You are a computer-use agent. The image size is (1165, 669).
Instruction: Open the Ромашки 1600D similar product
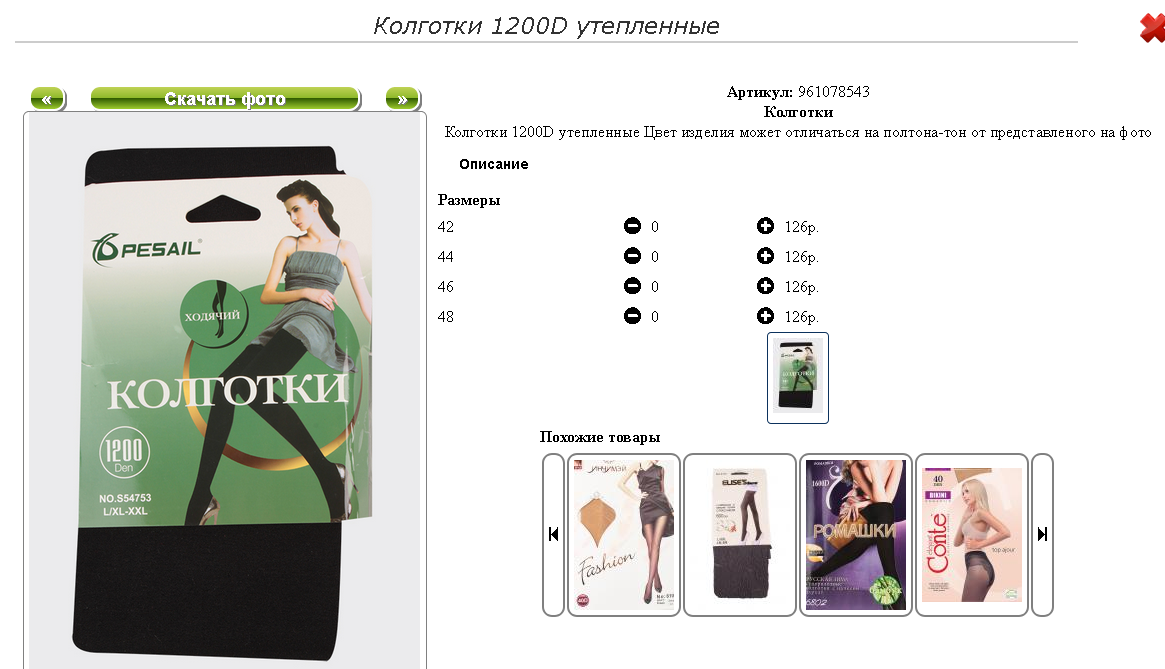855,534
